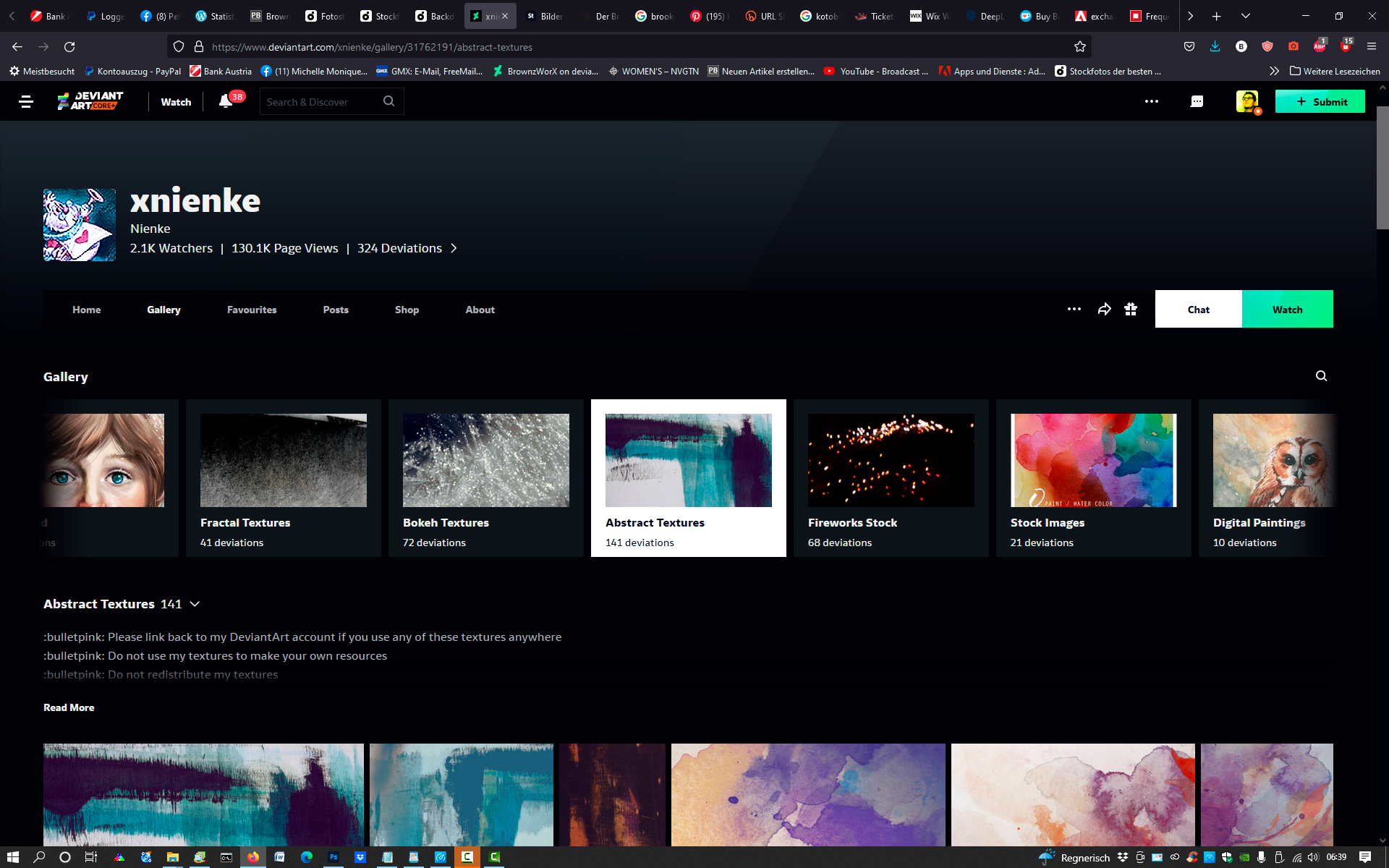Screen dimensions: 1389x868
Task: Bookmark the page with the star icon
Action: 1080,47
